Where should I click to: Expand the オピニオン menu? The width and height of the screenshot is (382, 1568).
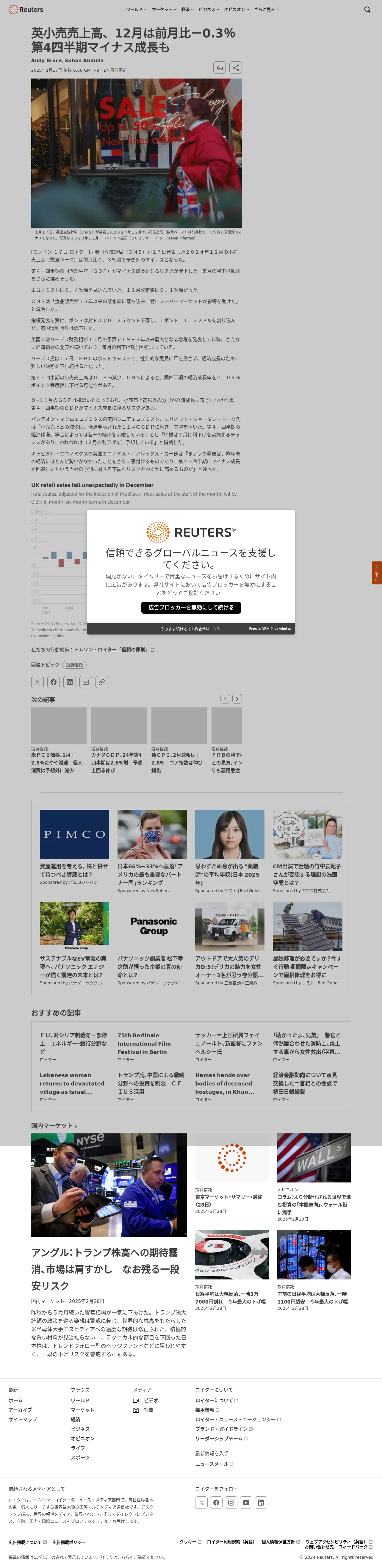(x=237, y=10)
